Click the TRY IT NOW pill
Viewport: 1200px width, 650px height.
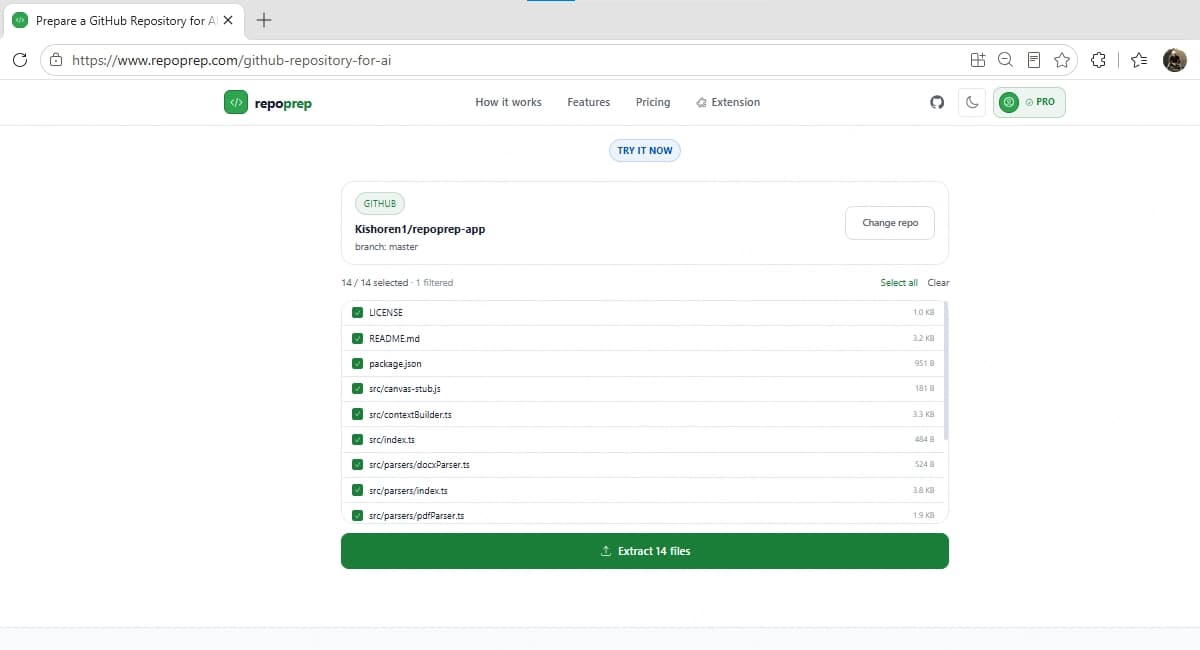pyautogui.click(x=645, y=150)
